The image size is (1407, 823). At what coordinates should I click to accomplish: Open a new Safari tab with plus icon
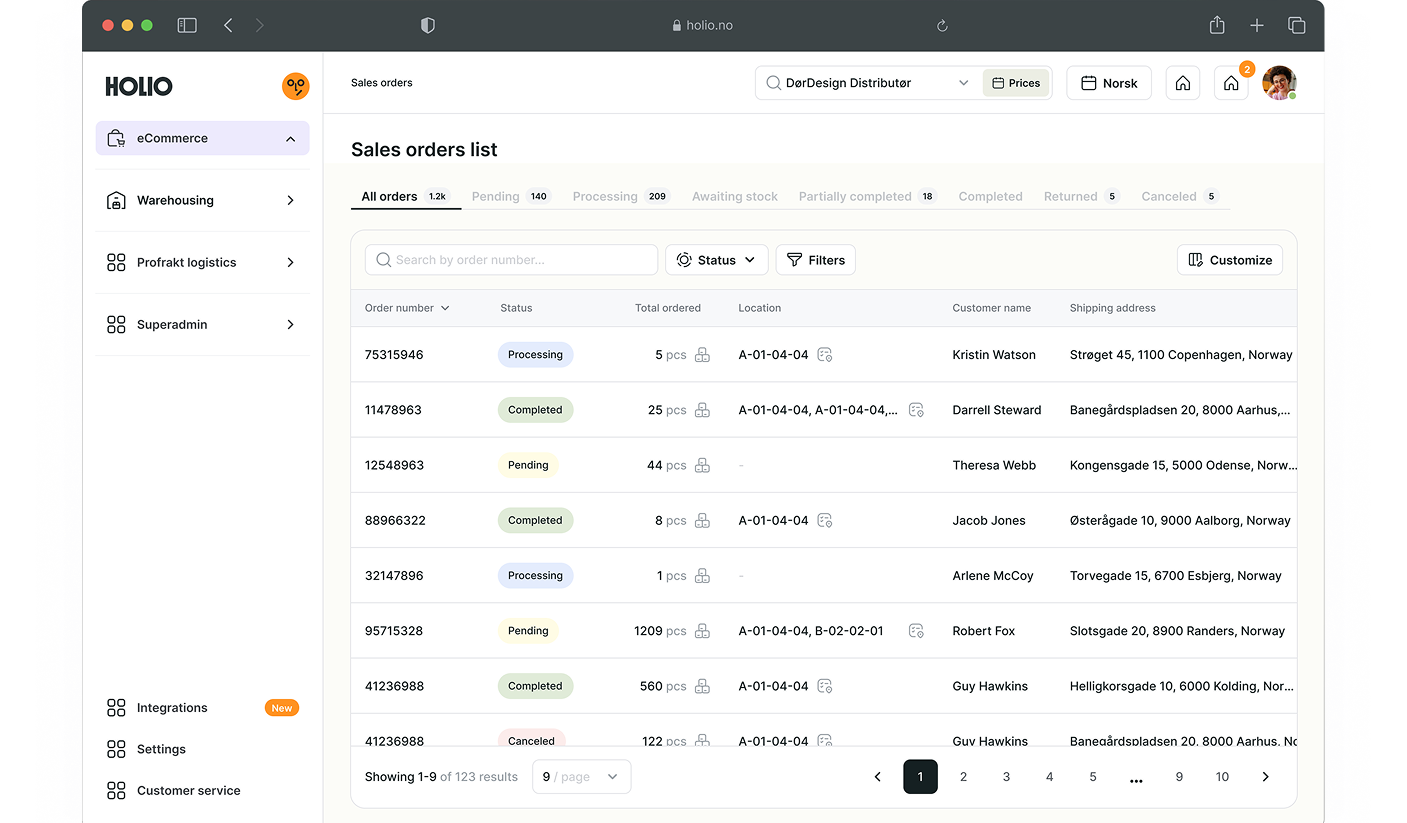(1257, 25)
